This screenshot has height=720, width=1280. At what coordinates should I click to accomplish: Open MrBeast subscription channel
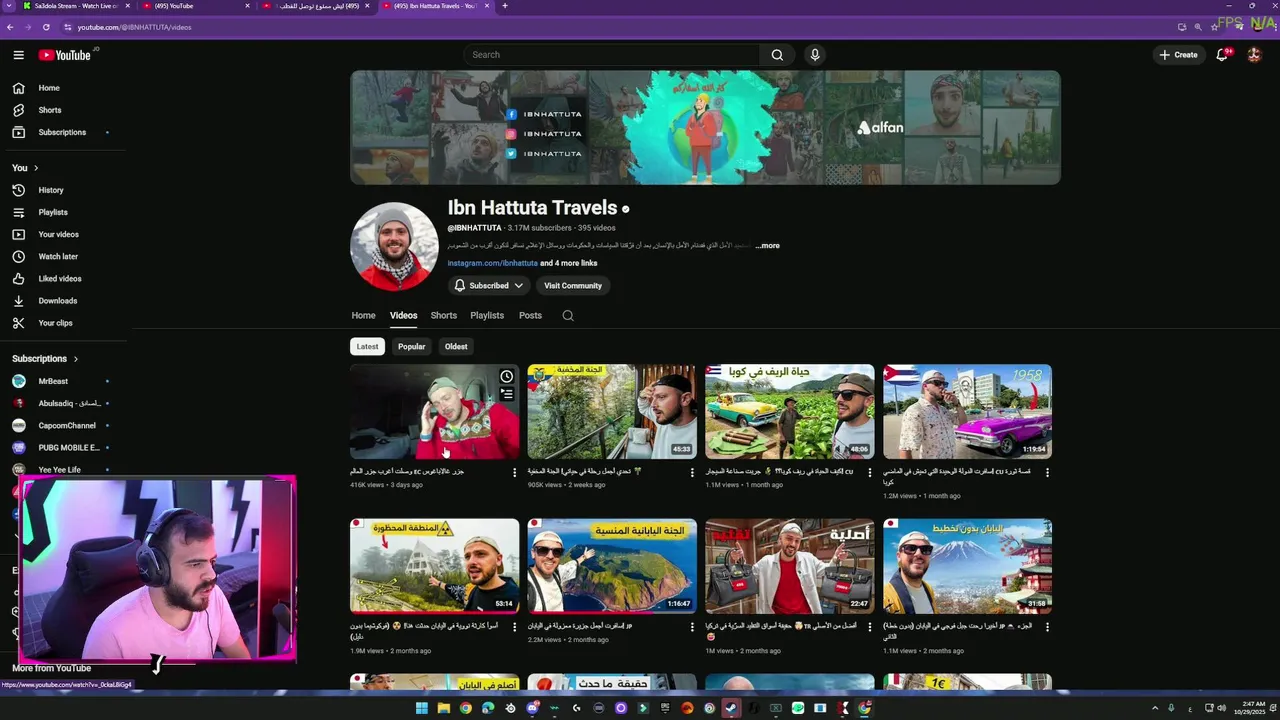53,381
